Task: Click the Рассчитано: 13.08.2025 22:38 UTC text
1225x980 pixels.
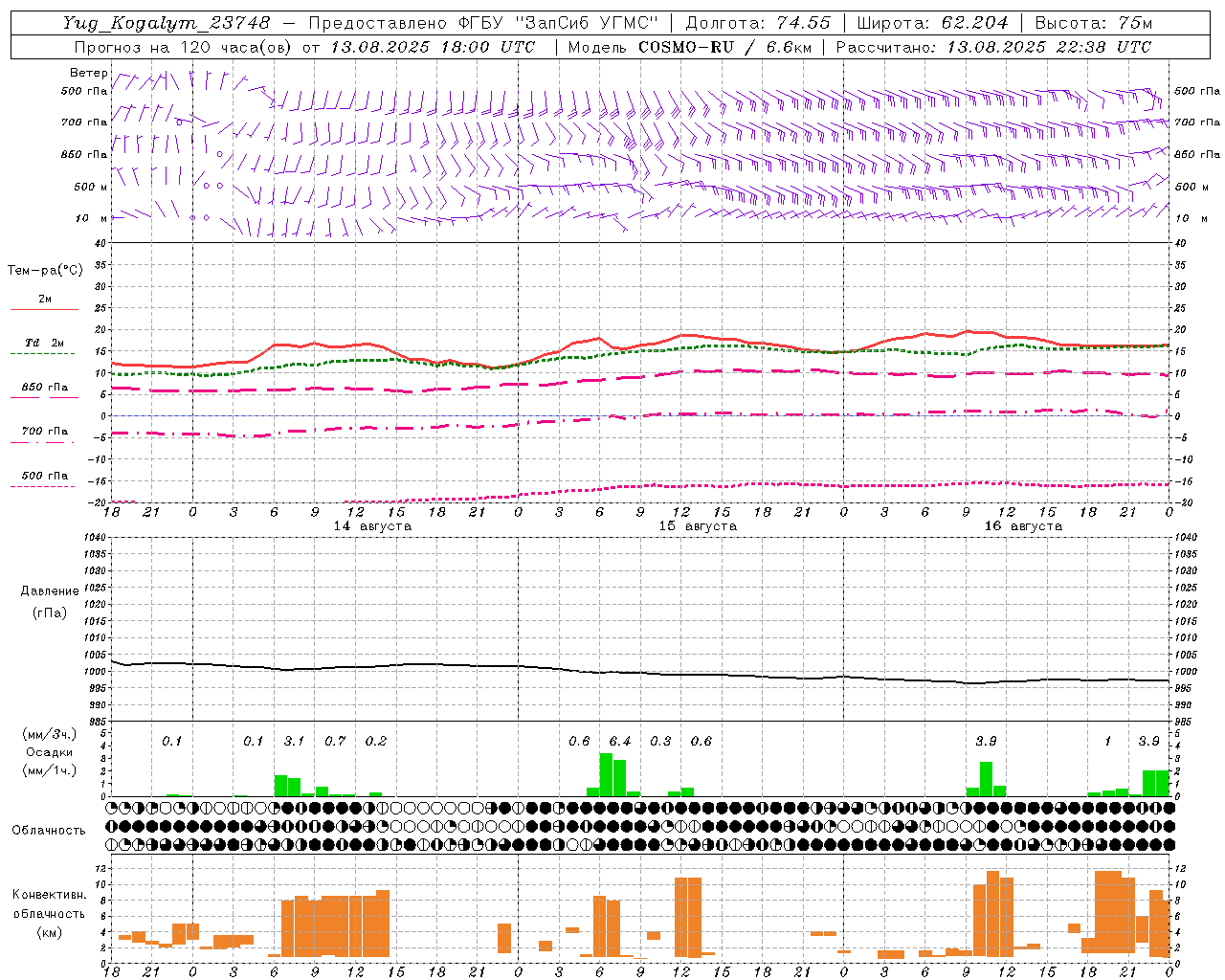Action: pos(993,47)
